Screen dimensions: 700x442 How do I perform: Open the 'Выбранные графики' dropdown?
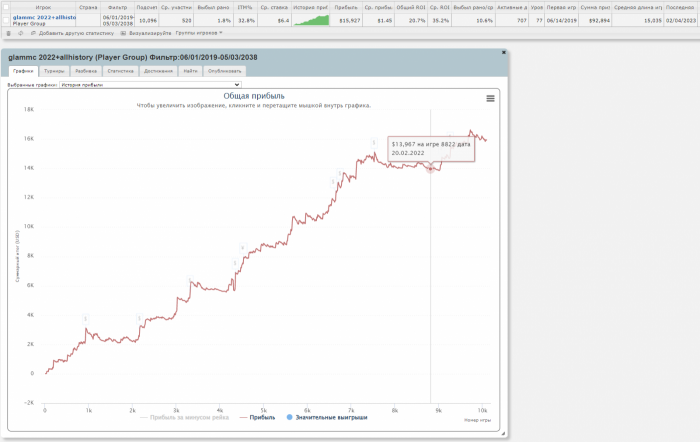coord(150,84)
